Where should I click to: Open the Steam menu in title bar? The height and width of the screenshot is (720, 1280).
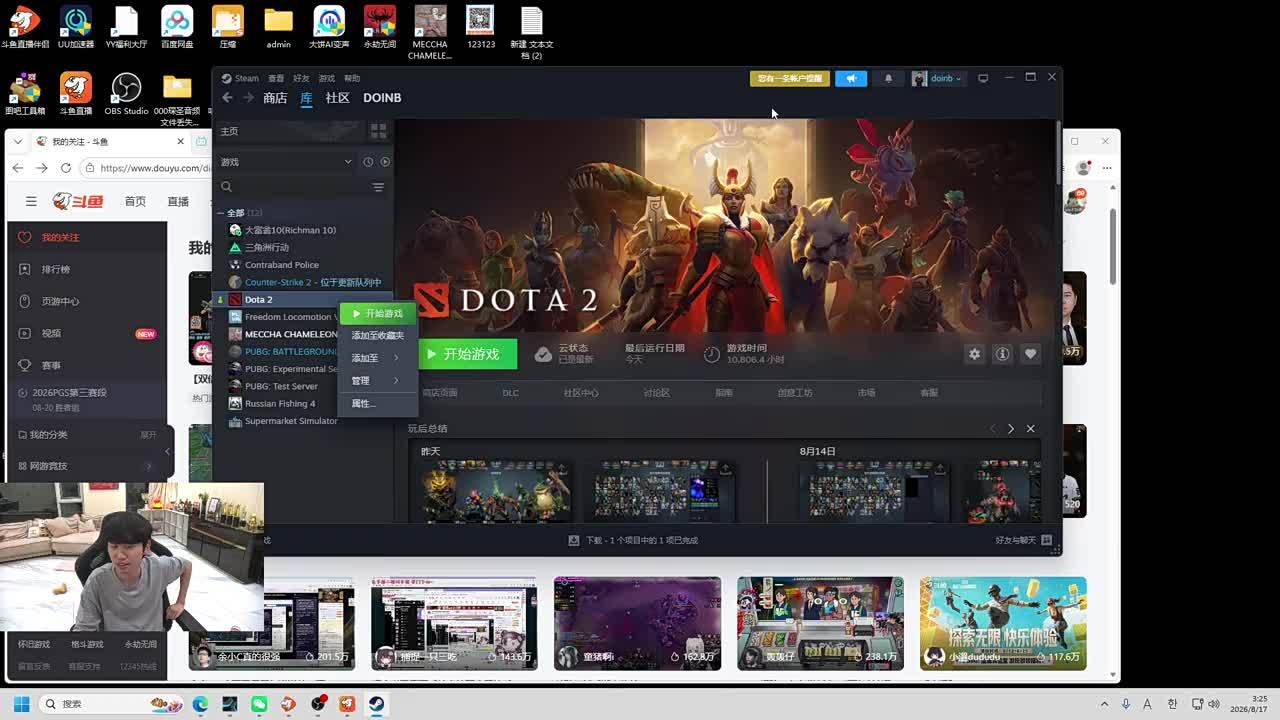pyautogui.click(x=241, y=78)
